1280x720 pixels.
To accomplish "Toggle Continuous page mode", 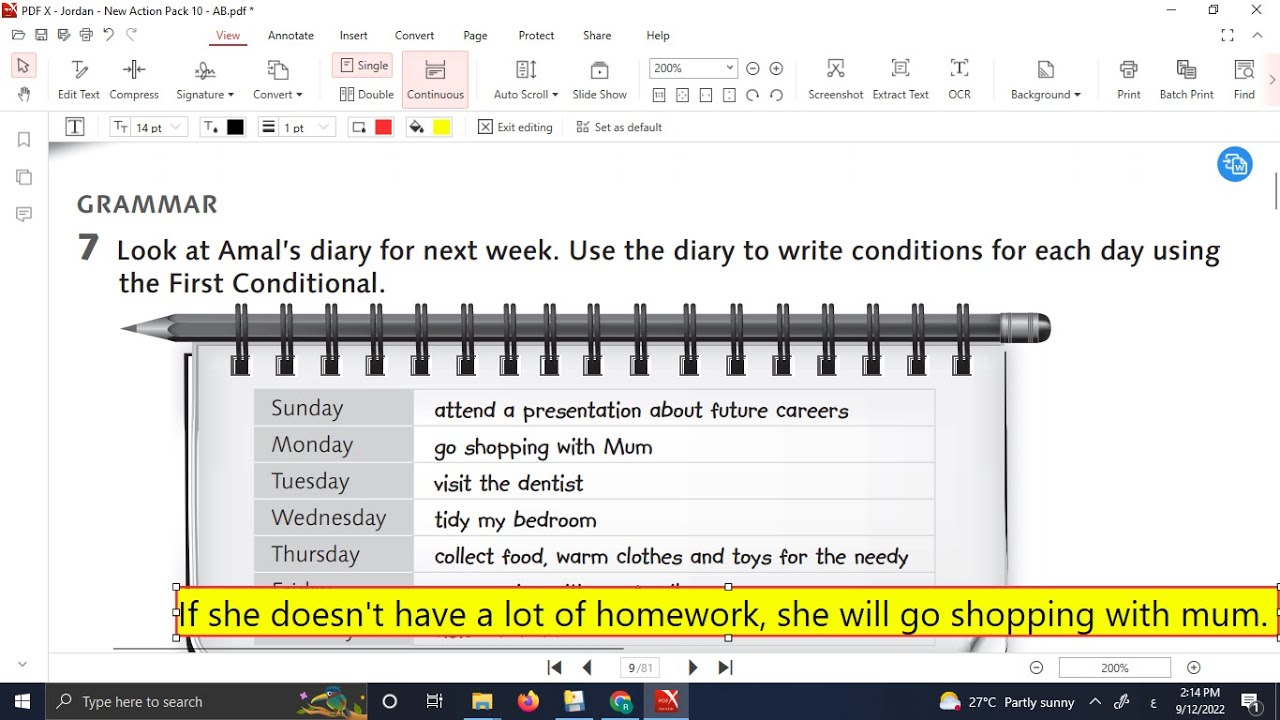I will click(435, 80).
